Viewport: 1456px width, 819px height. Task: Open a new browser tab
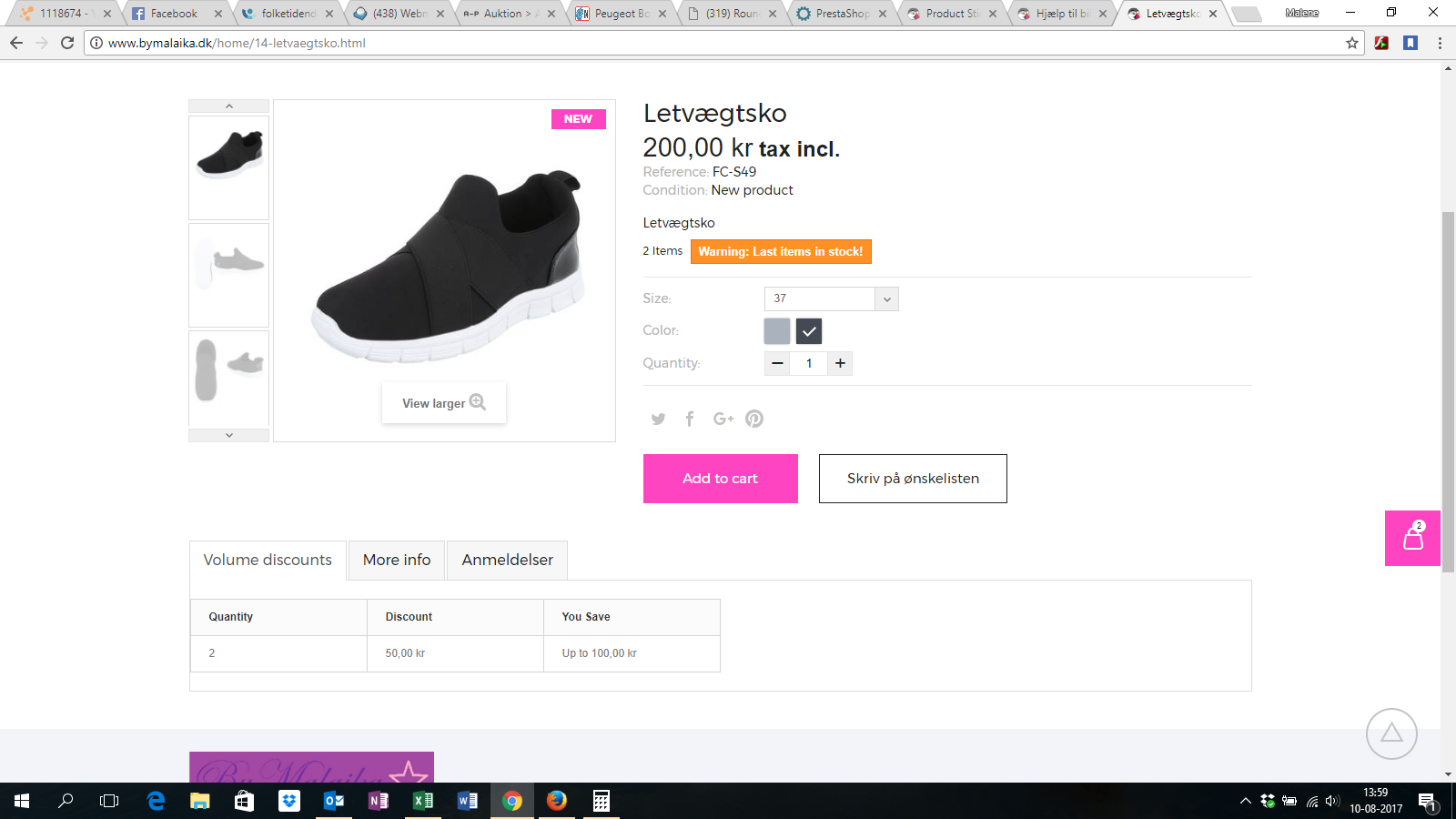click(1246, 14)
